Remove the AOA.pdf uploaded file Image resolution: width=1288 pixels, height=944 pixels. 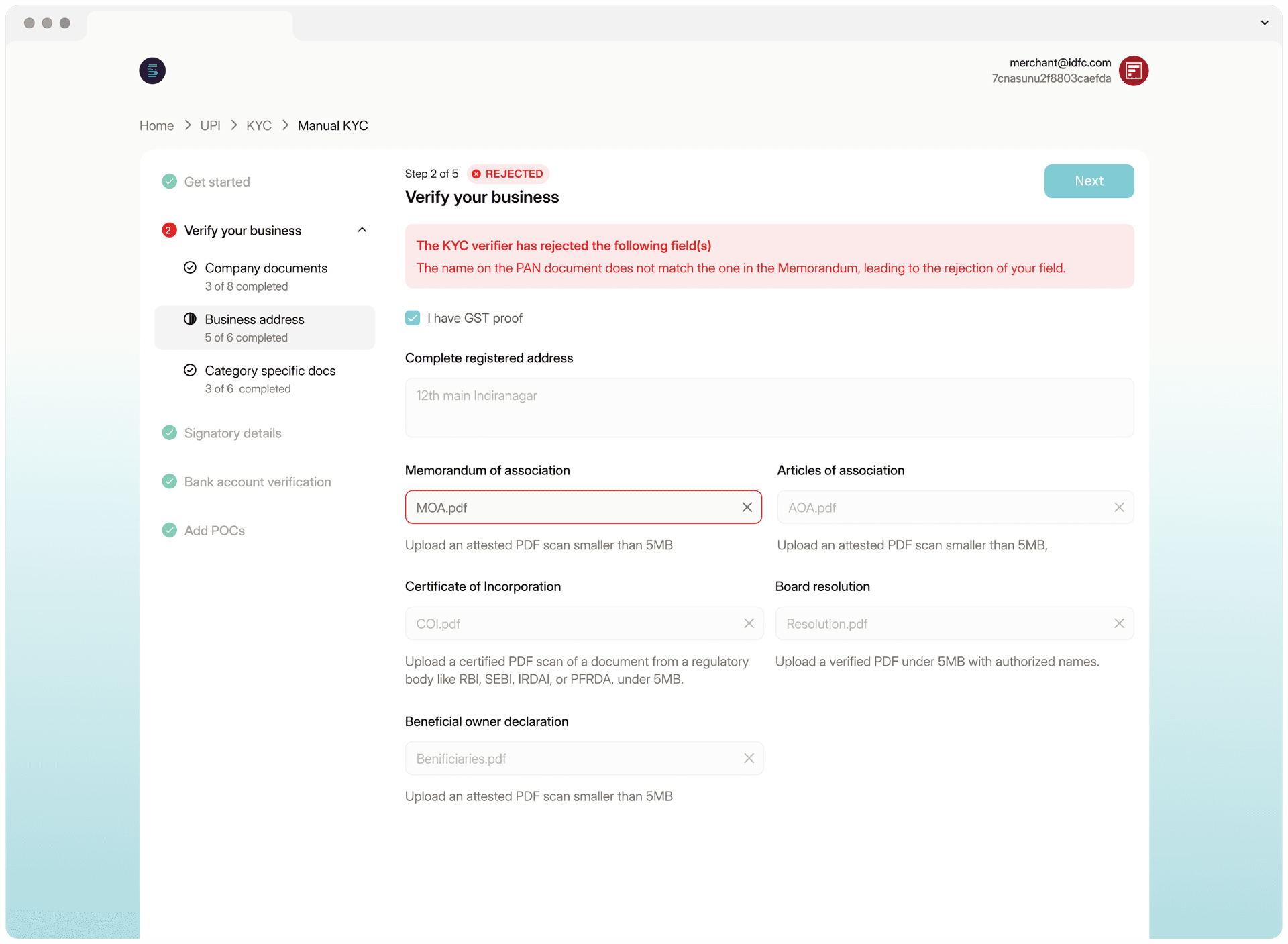[1119, 507]
